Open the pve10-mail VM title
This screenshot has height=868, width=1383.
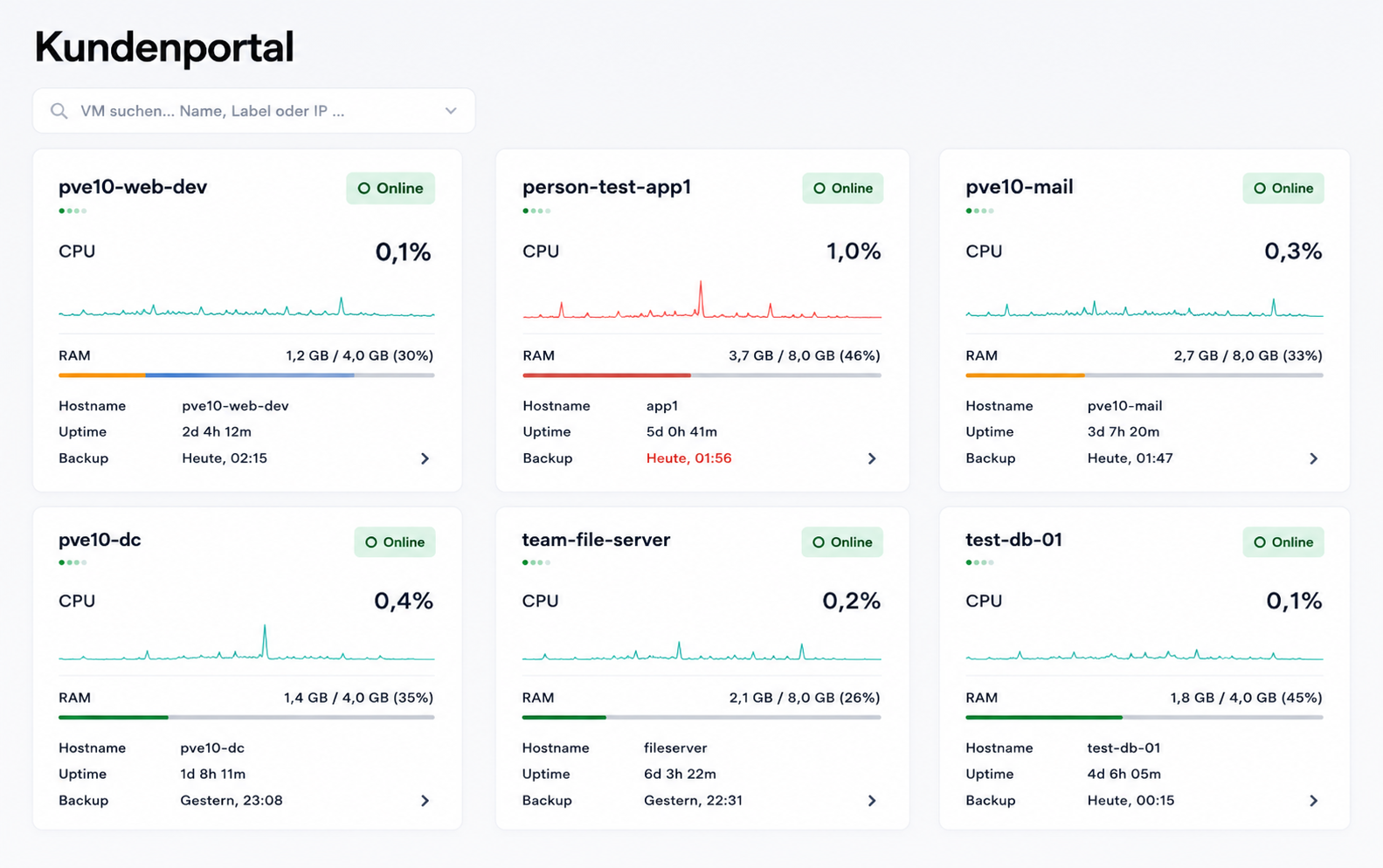coord(1020,187)
